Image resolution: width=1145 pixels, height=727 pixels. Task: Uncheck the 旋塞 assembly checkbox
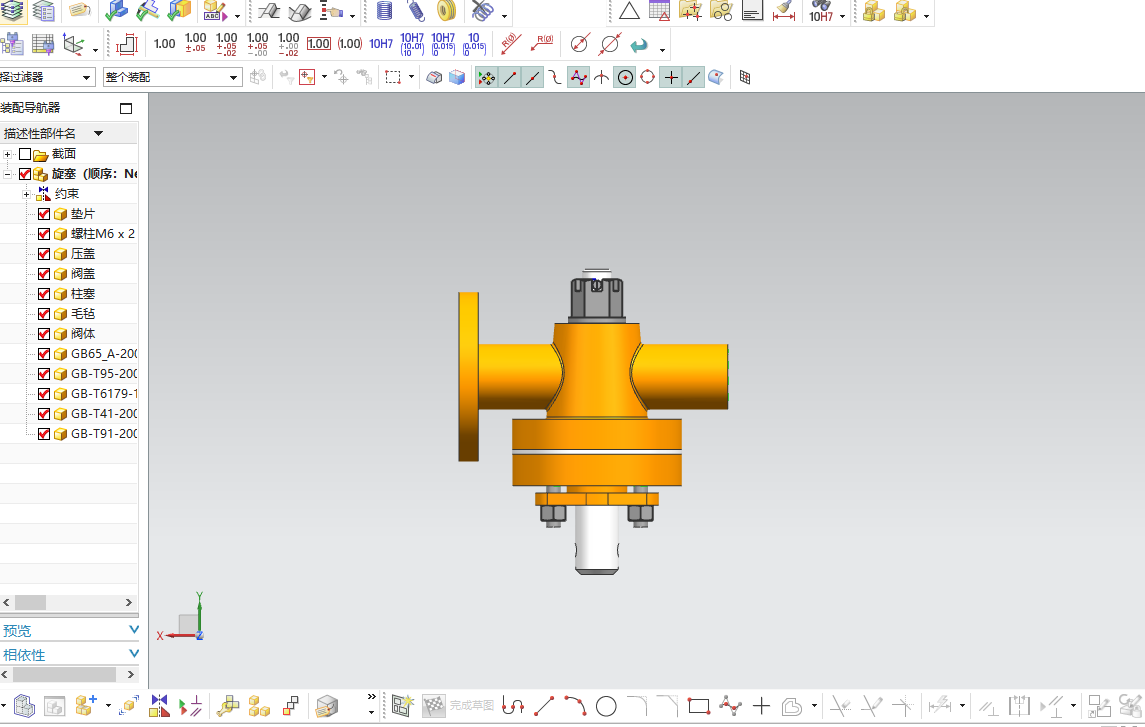pyautogui.click(x=25, y=174)
